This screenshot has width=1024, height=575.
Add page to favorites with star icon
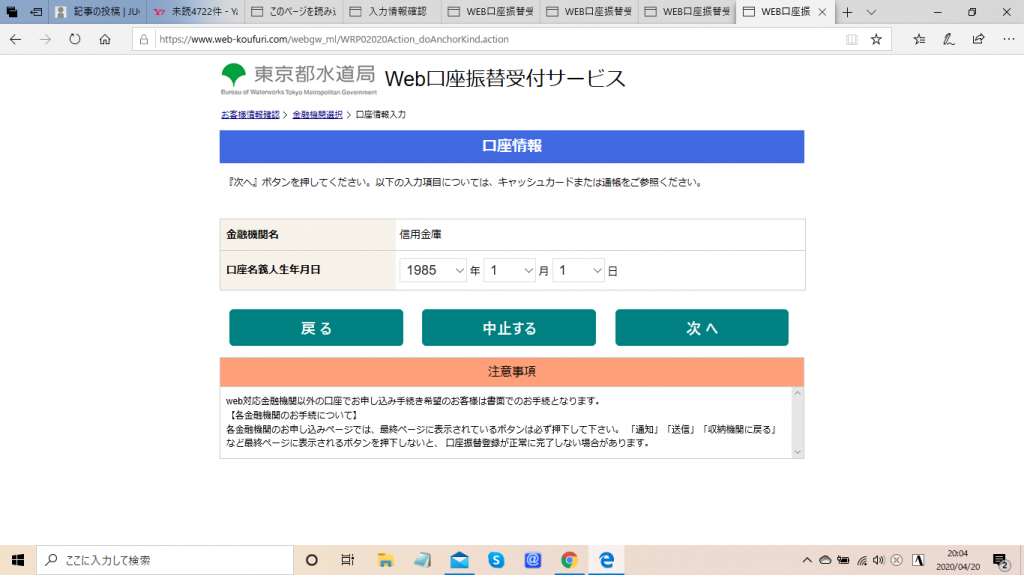876,39
